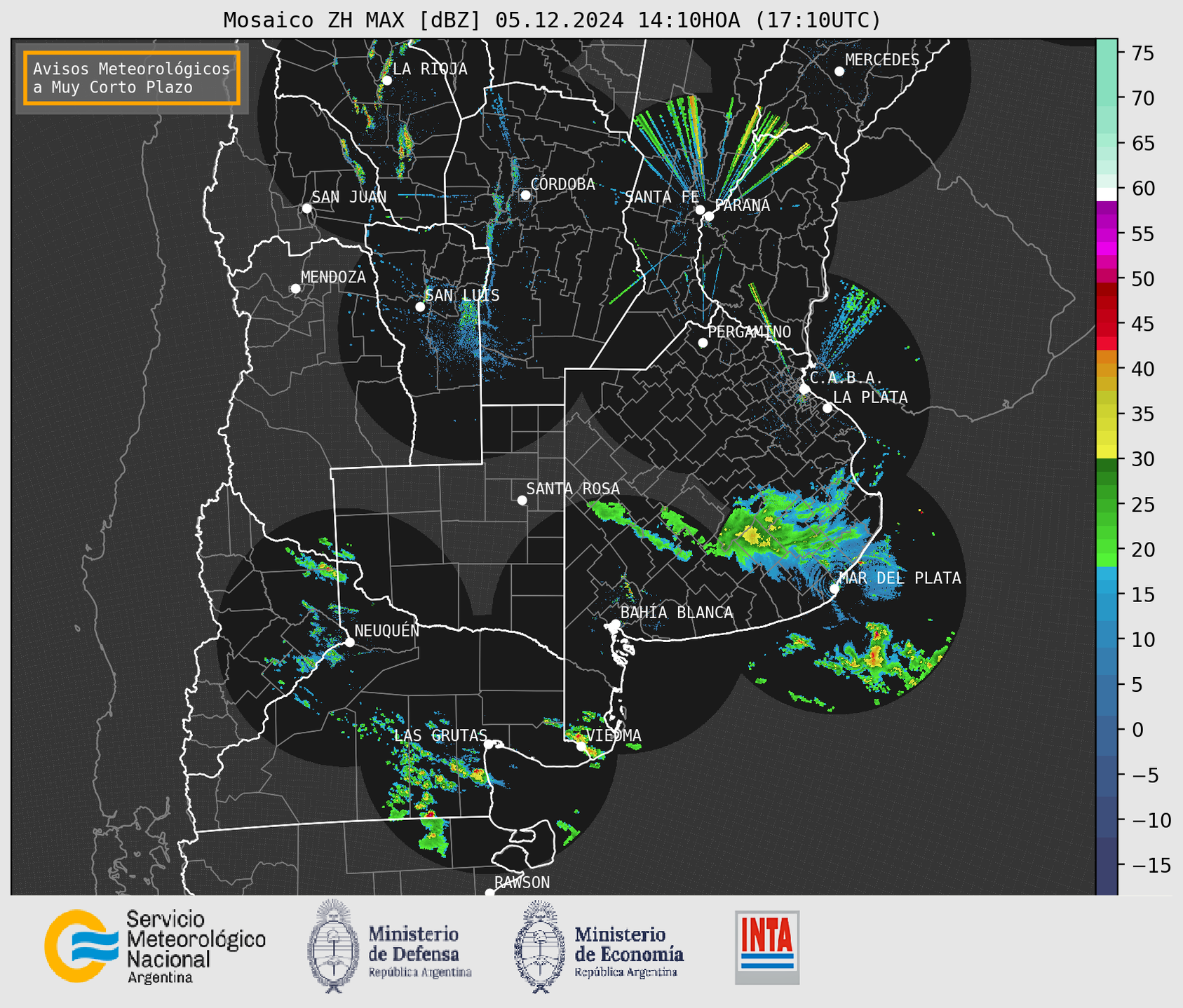Click the CÓRDOBA city marker dot
1183x1008 pixels.
tap(525, 195)
